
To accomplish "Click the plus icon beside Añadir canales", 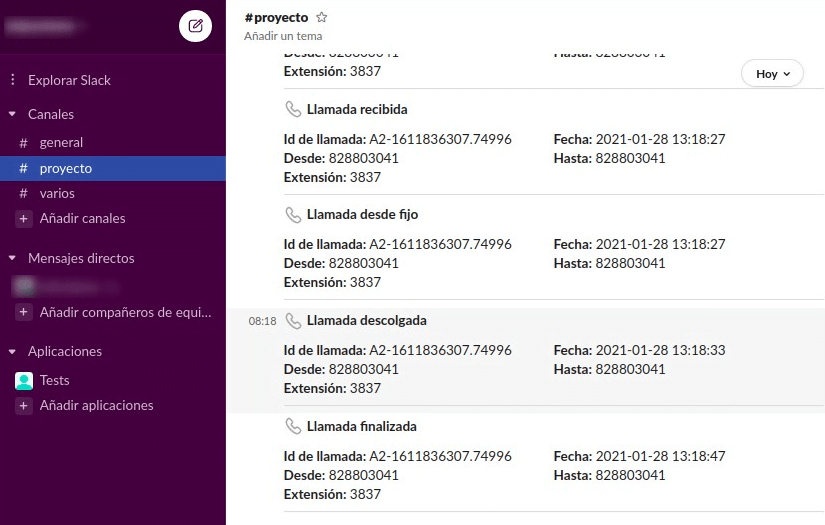I will [24, 218].
